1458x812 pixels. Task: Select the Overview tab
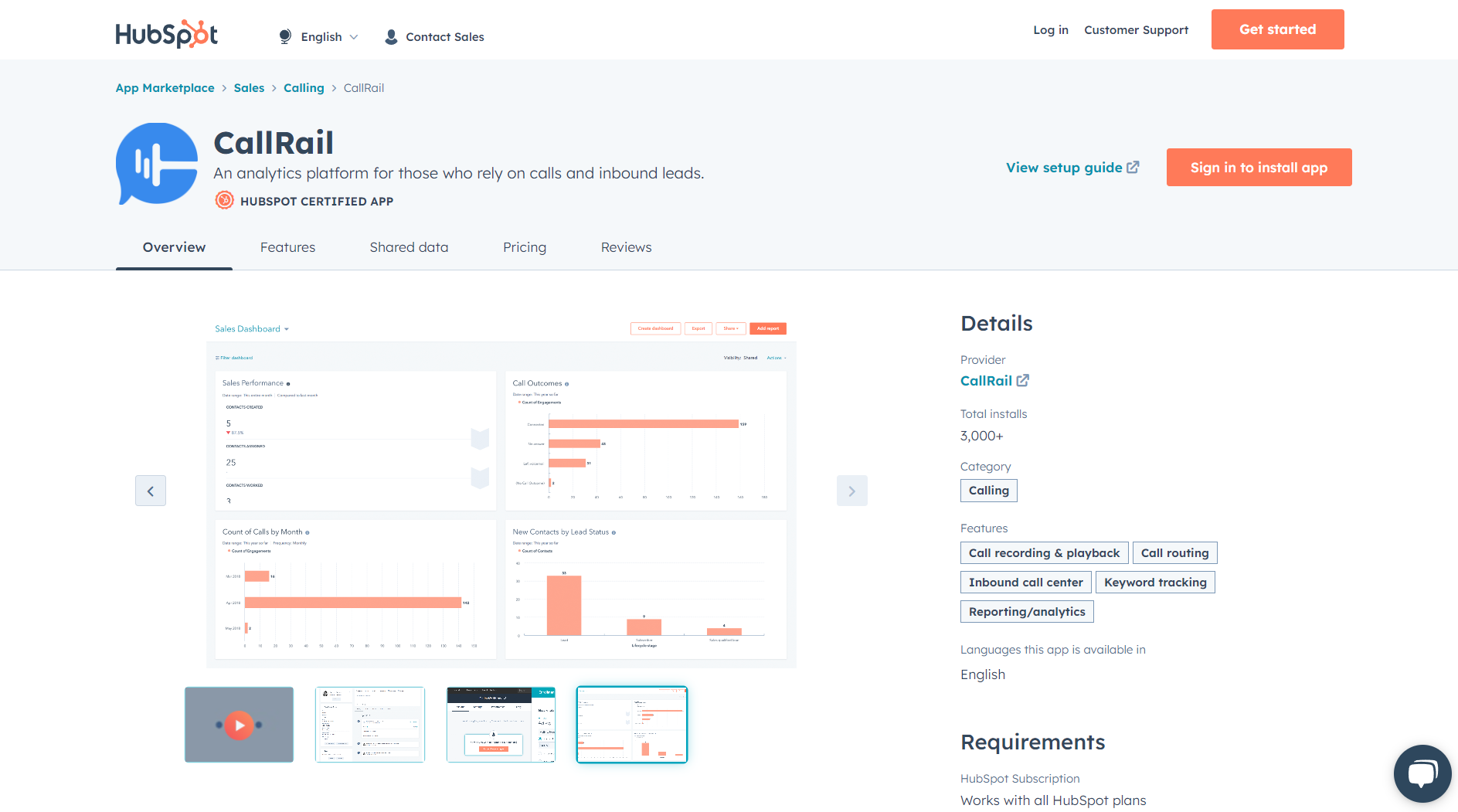point(174,247)
